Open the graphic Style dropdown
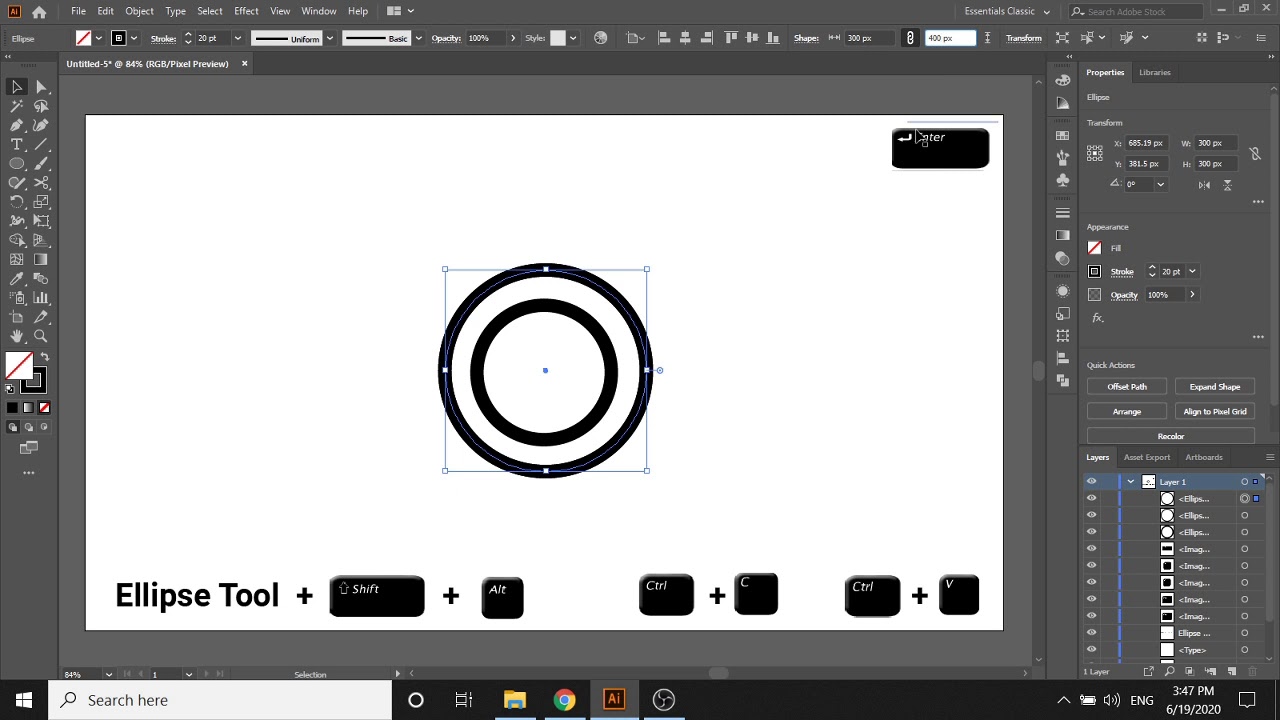1280x720 pixels. click(x=573, y=38)
